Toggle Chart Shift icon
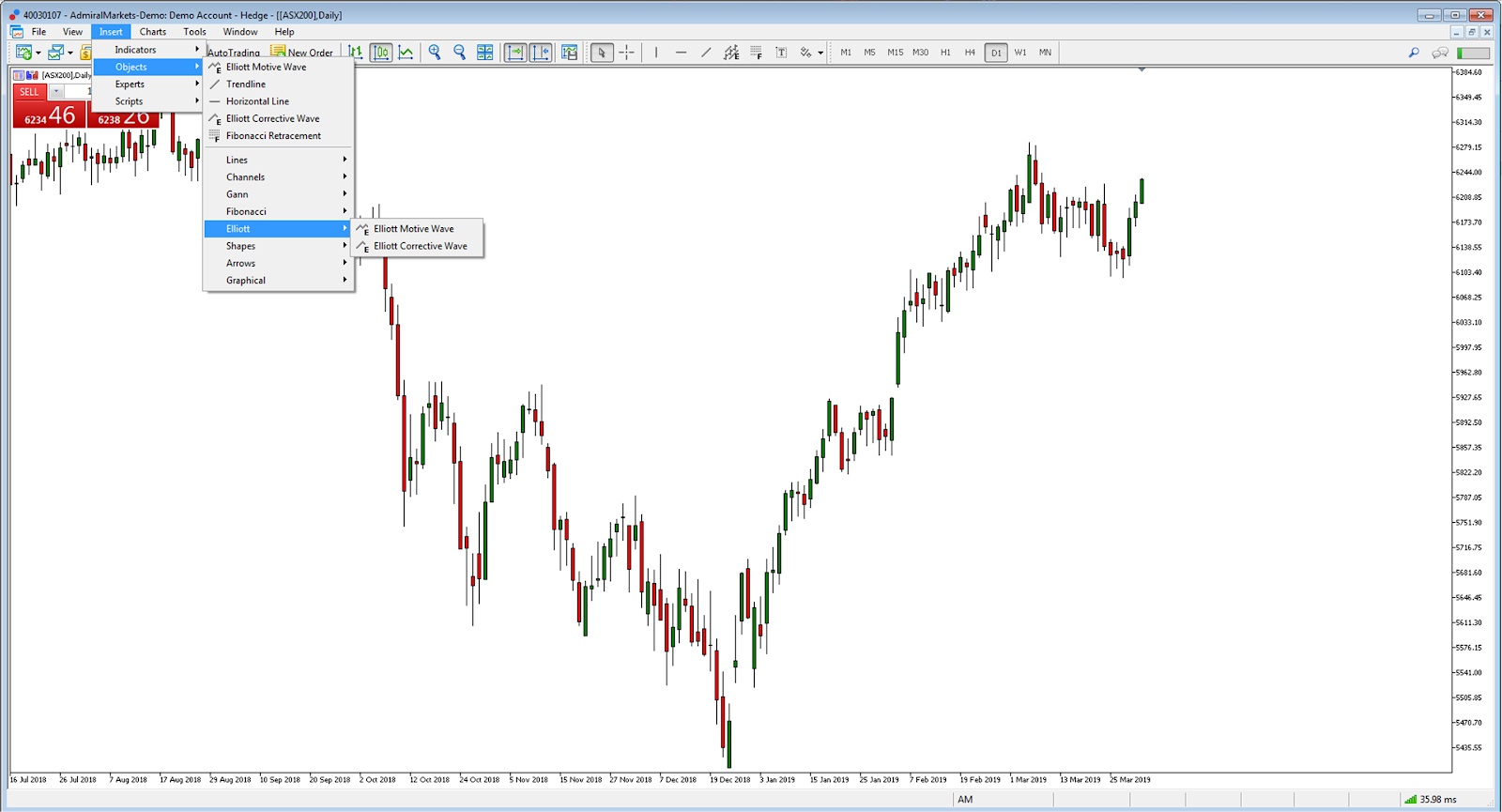Viewport: 1502px width, 812px height. click(541, 53)
